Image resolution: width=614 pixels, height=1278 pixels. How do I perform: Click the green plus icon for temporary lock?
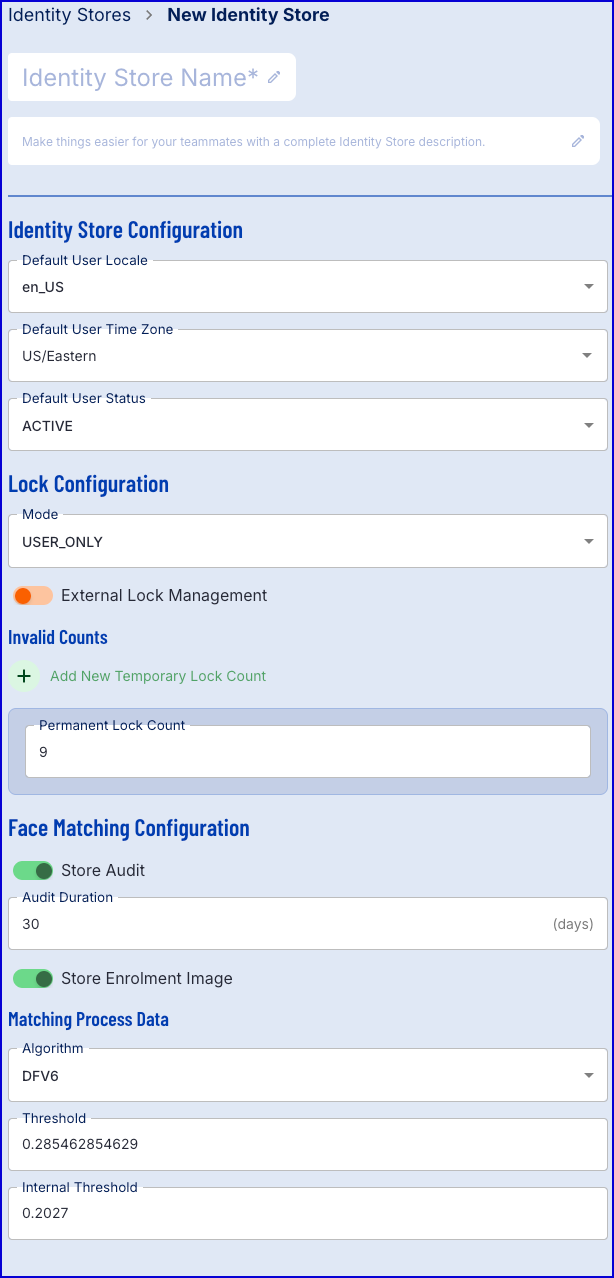click(x=24, y=676)
